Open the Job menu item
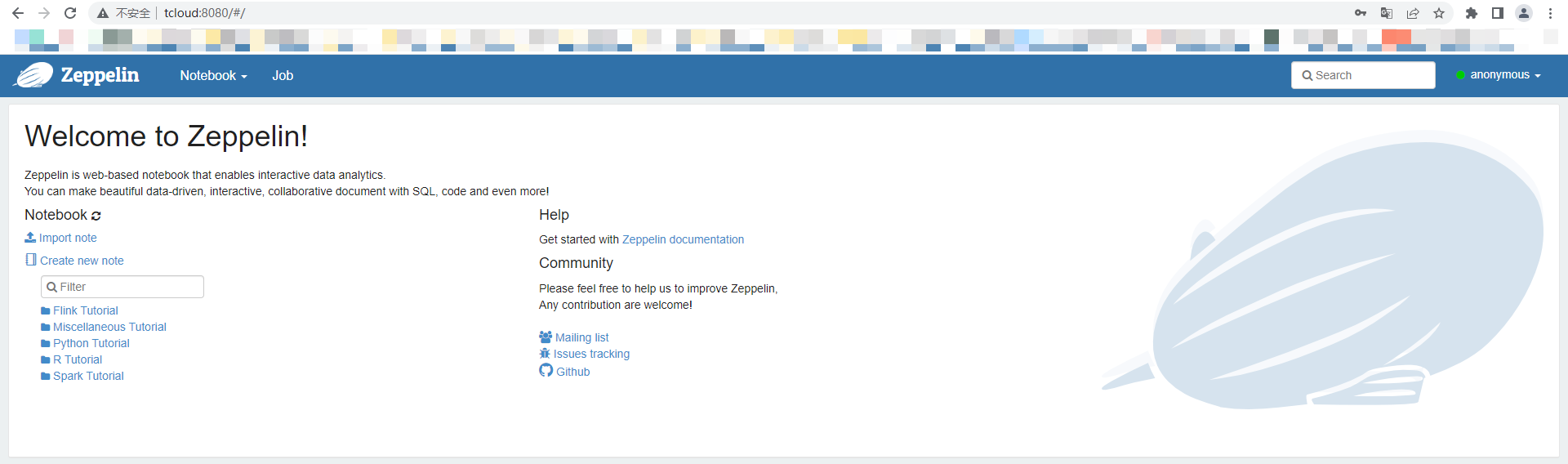1568x464 pixels. pos(283,75)
